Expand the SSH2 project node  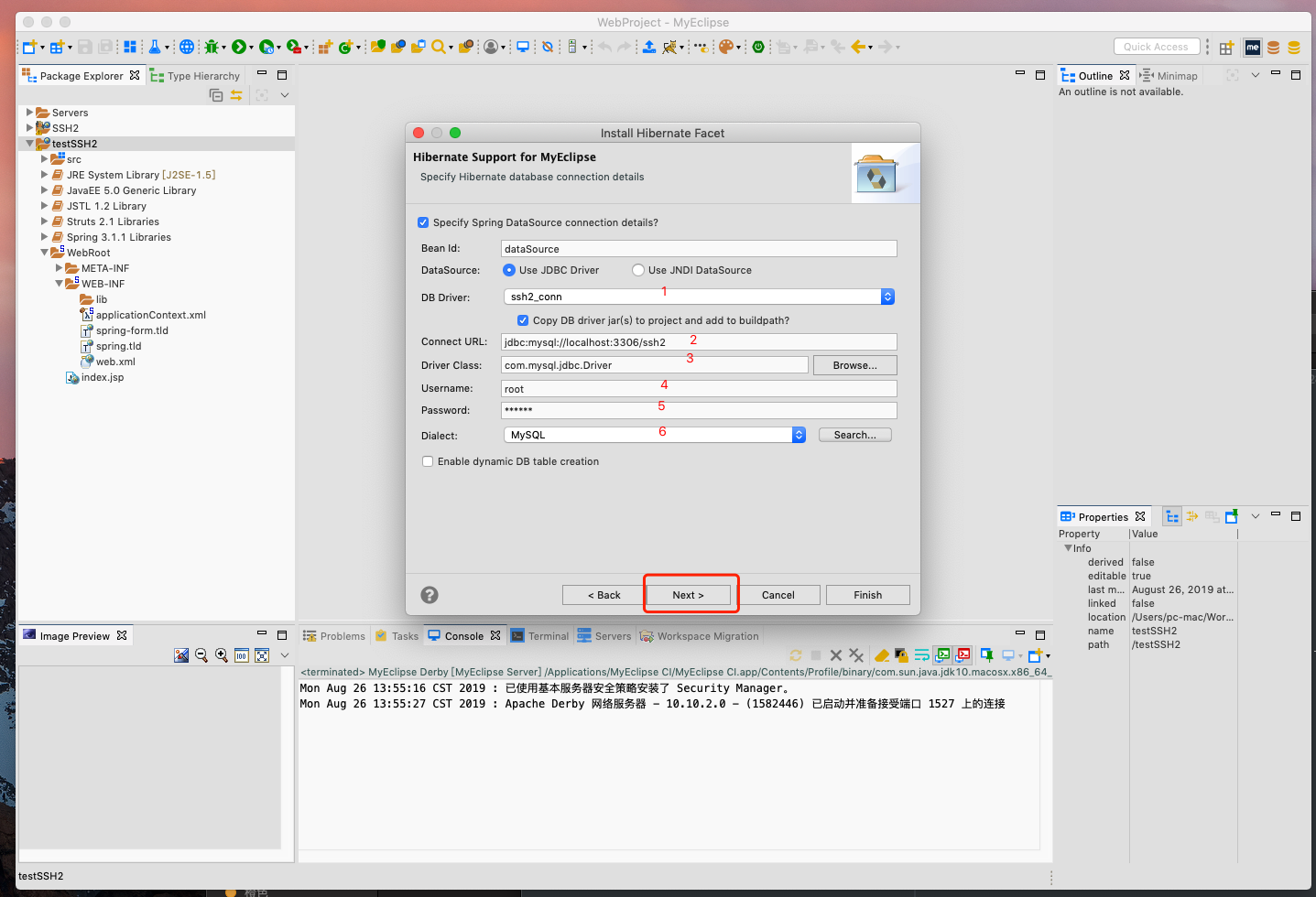coord(29,128)
